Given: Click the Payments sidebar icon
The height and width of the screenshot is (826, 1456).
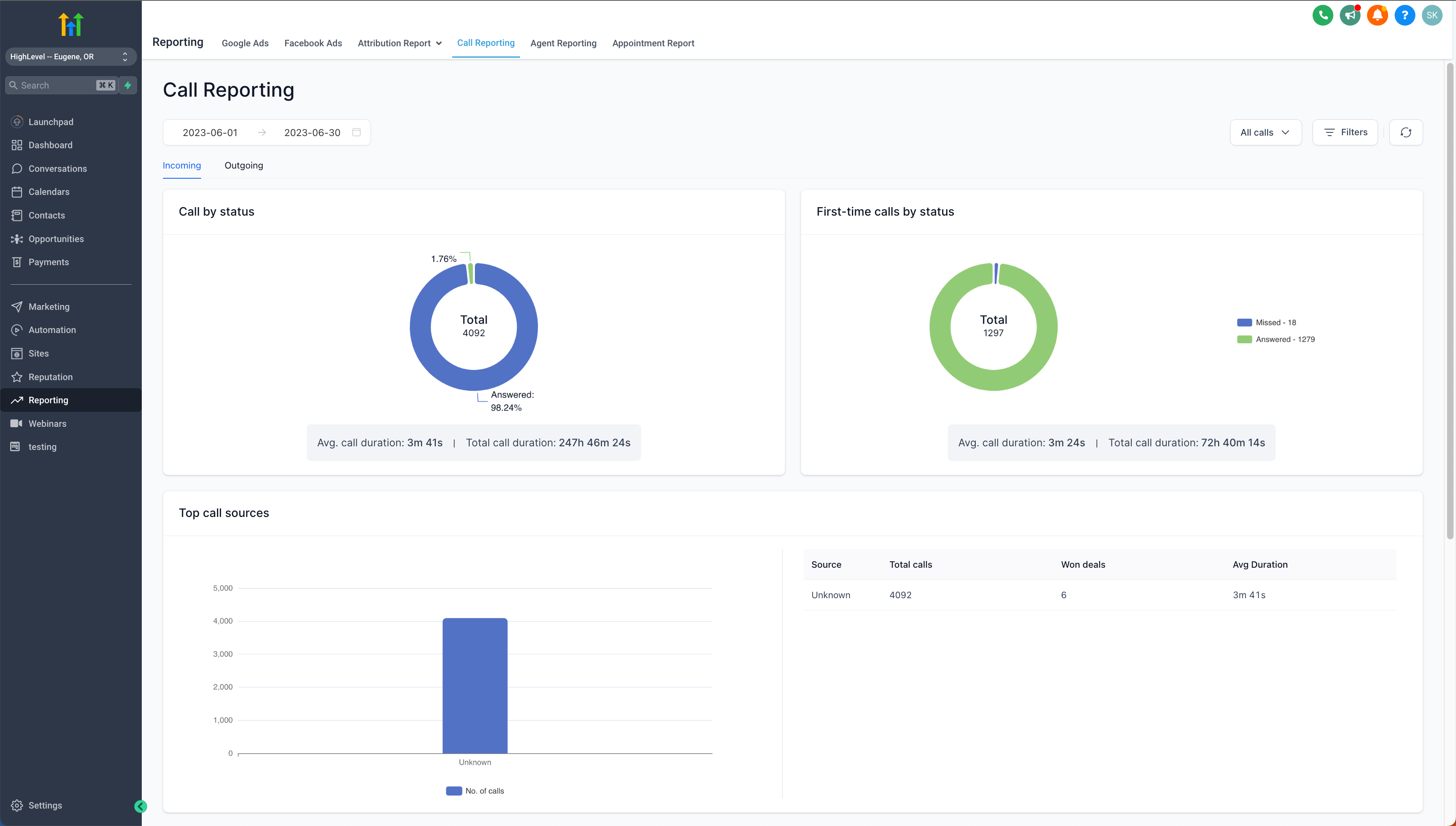Looking at the screenshot, I should pos(17,262).
